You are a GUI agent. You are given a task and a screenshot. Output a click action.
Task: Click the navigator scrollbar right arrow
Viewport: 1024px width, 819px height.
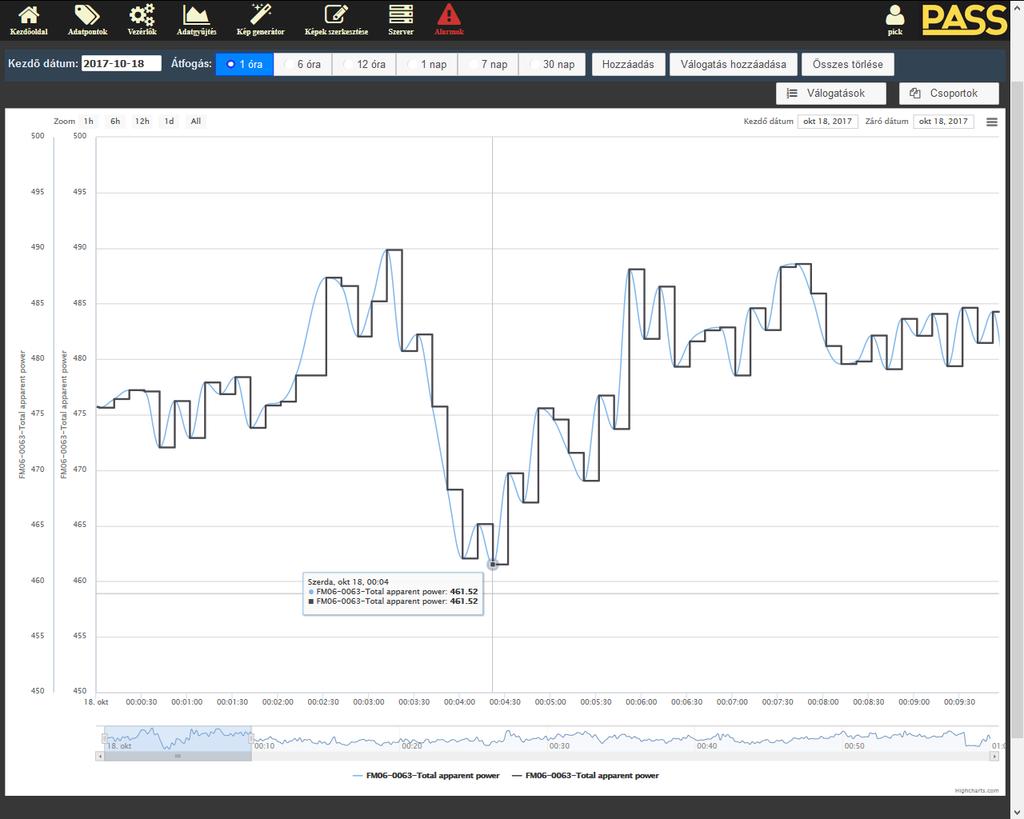(995, 756)
